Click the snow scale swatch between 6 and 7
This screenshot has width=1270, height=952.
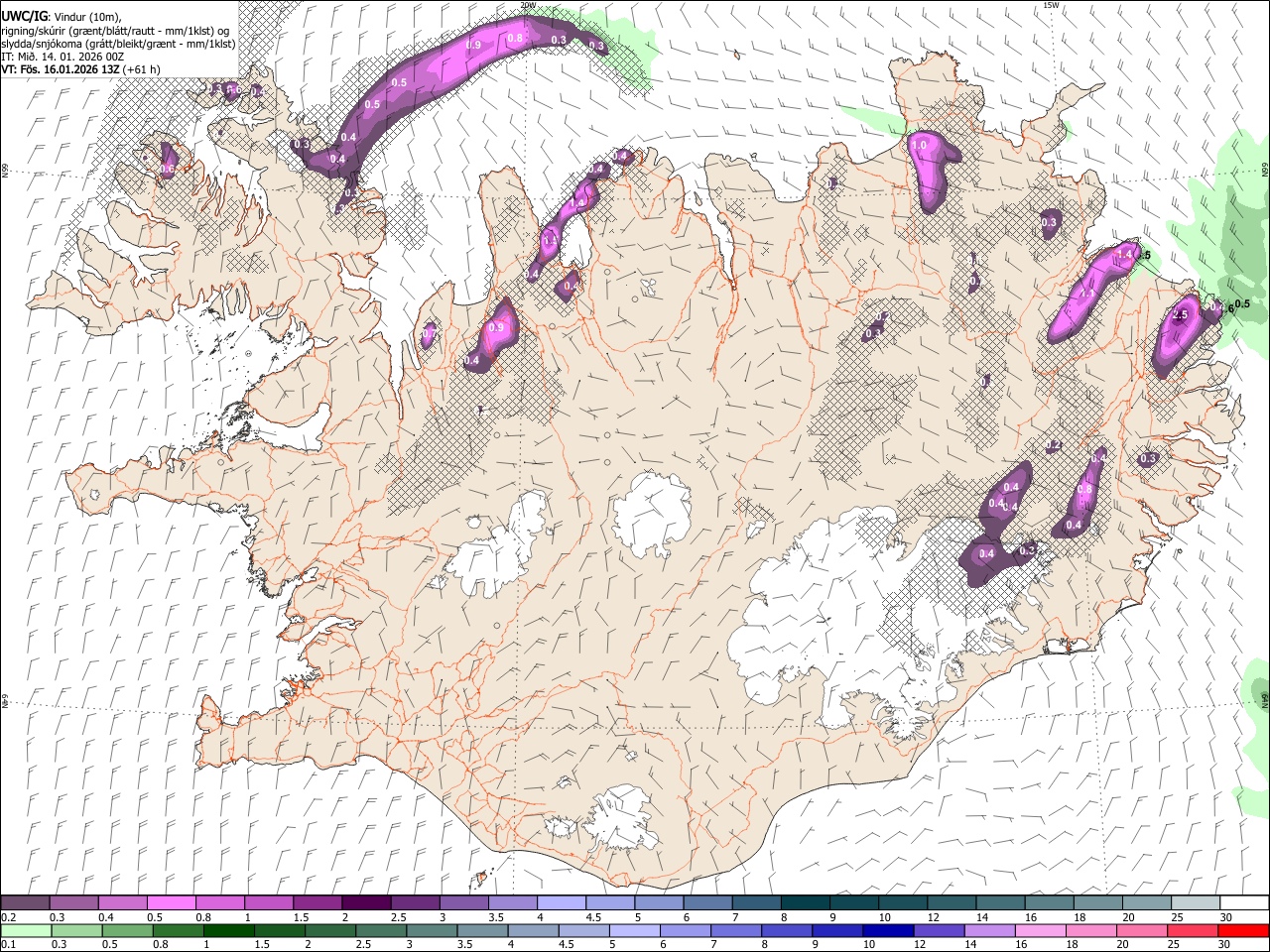point(707,902)
